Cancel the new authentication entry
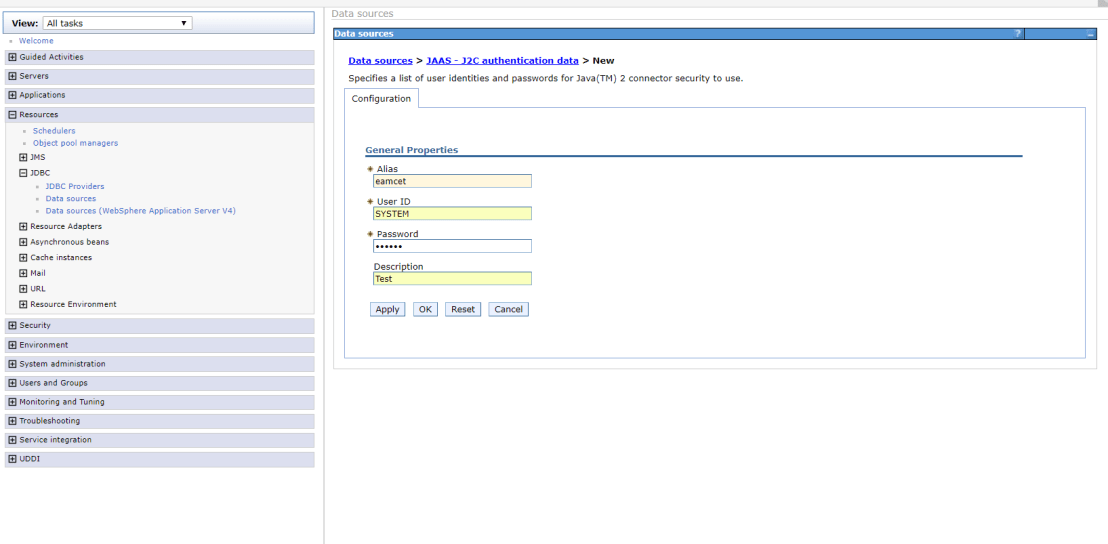The image size is (1108, 544). (508, 310)
